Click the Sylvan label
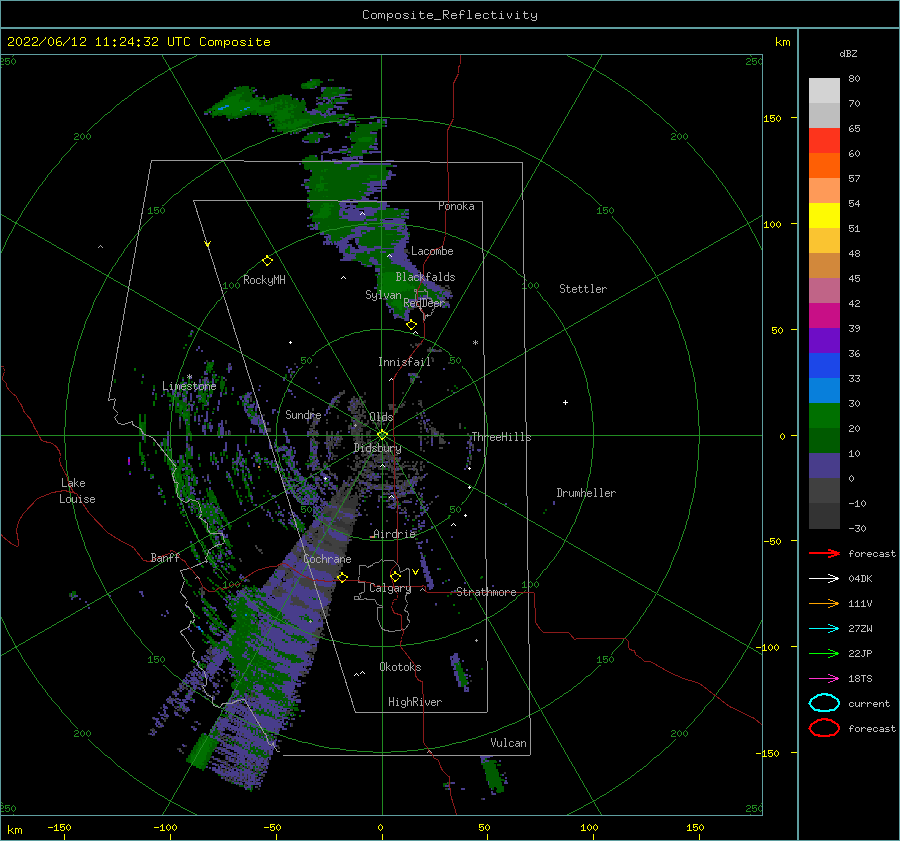This screenshot has height=841, width=900. 383,295
